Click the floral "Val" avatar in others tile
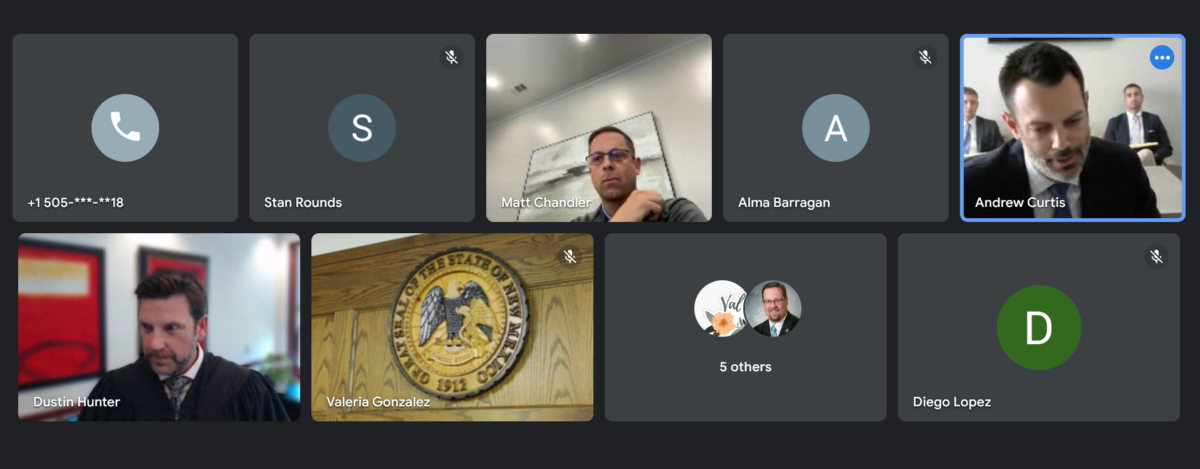The image size is (1200, 469). tap(720, 308)
